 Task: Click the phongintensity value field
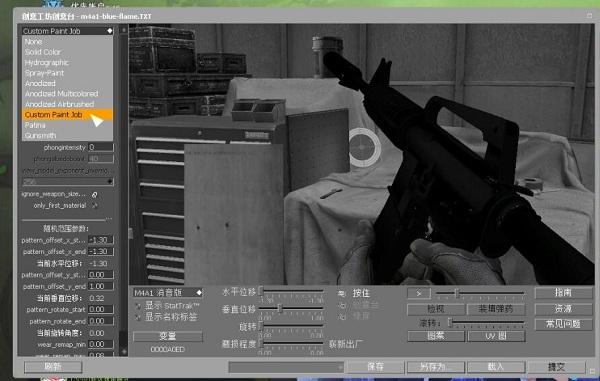point(101,147)
